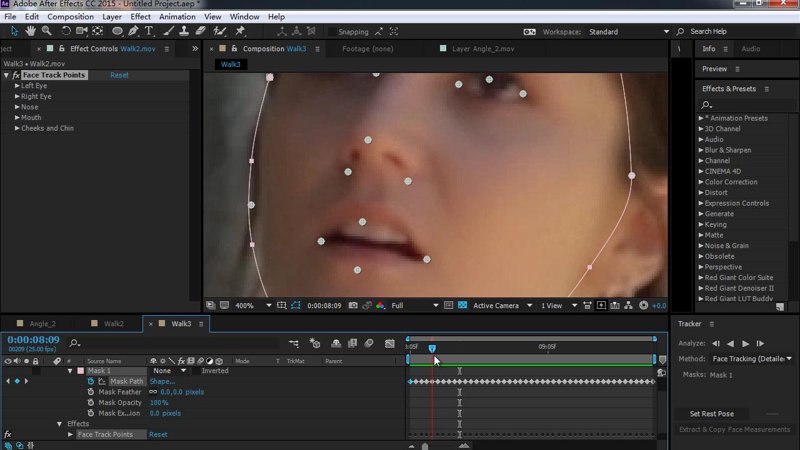The width and height of the screenshot is (800, 450).
Task: Toggle mask and shape path visibility icon
Action: [x=296, y=305]
